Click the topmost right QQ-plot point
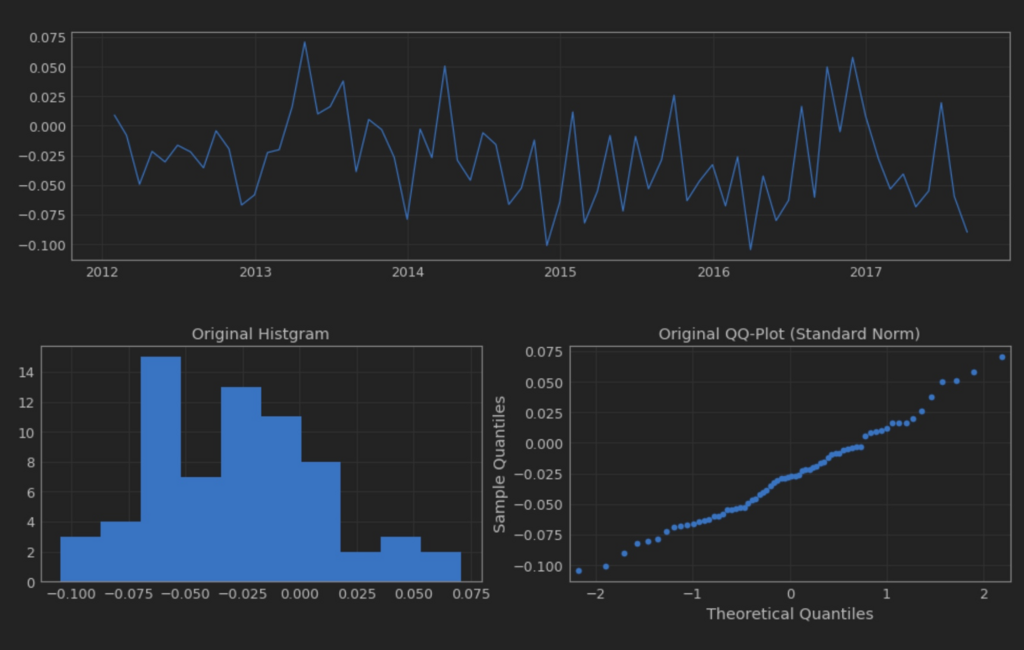The height and width of the screenshot is (650, 1024). (1002, 357)
